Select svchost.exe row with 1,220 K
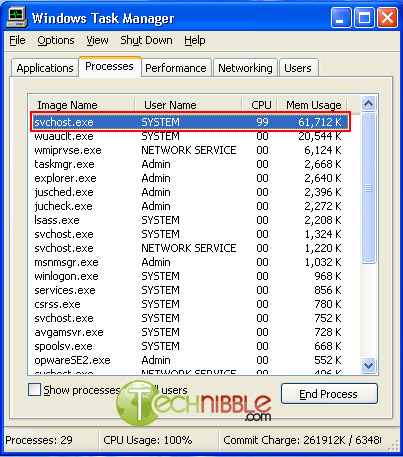Screen dimensions: 403x457 point(190,248)
